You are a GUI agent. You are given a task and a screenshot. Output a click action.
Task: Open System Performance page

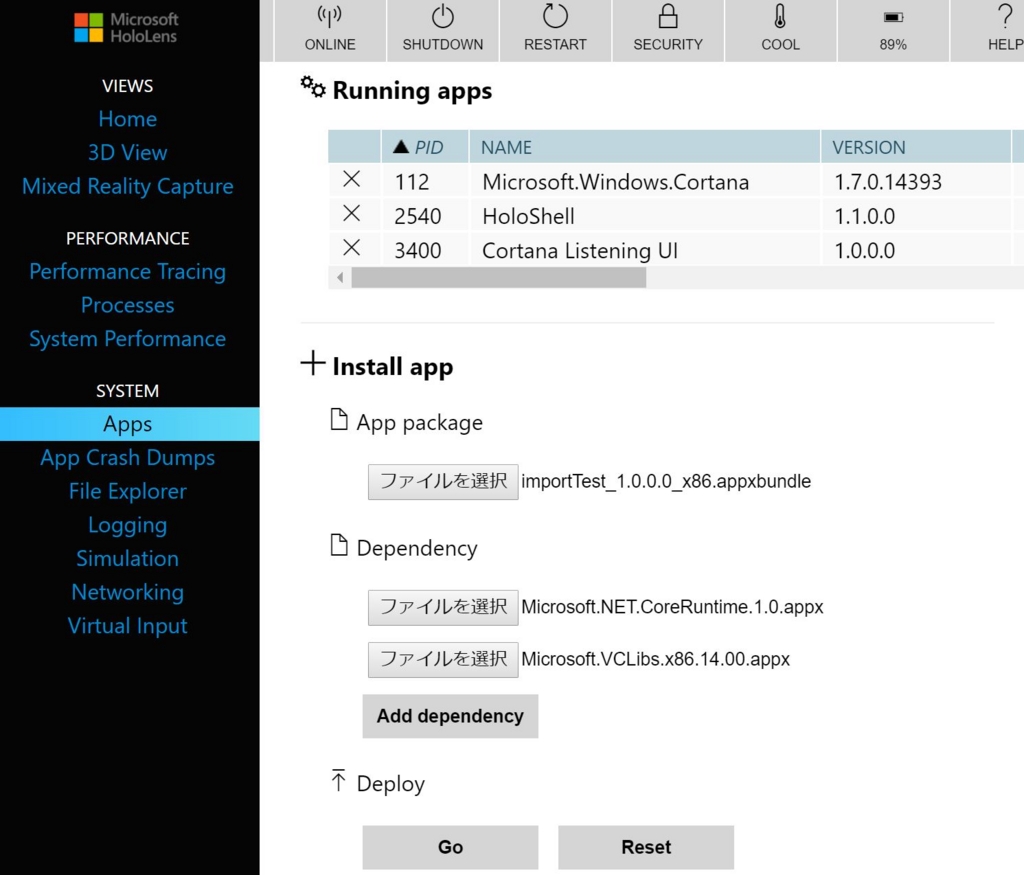pos(128,339)
